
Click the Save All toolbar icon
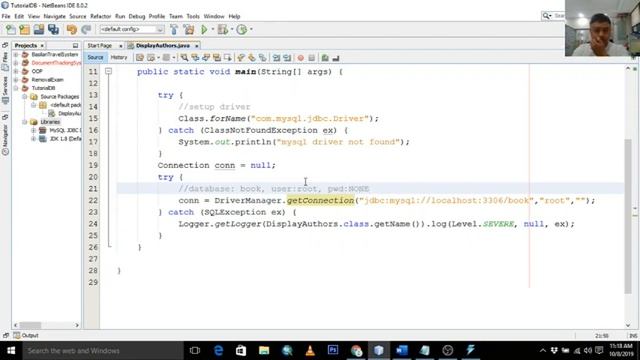pyautogui.click(x=53, y=29)
